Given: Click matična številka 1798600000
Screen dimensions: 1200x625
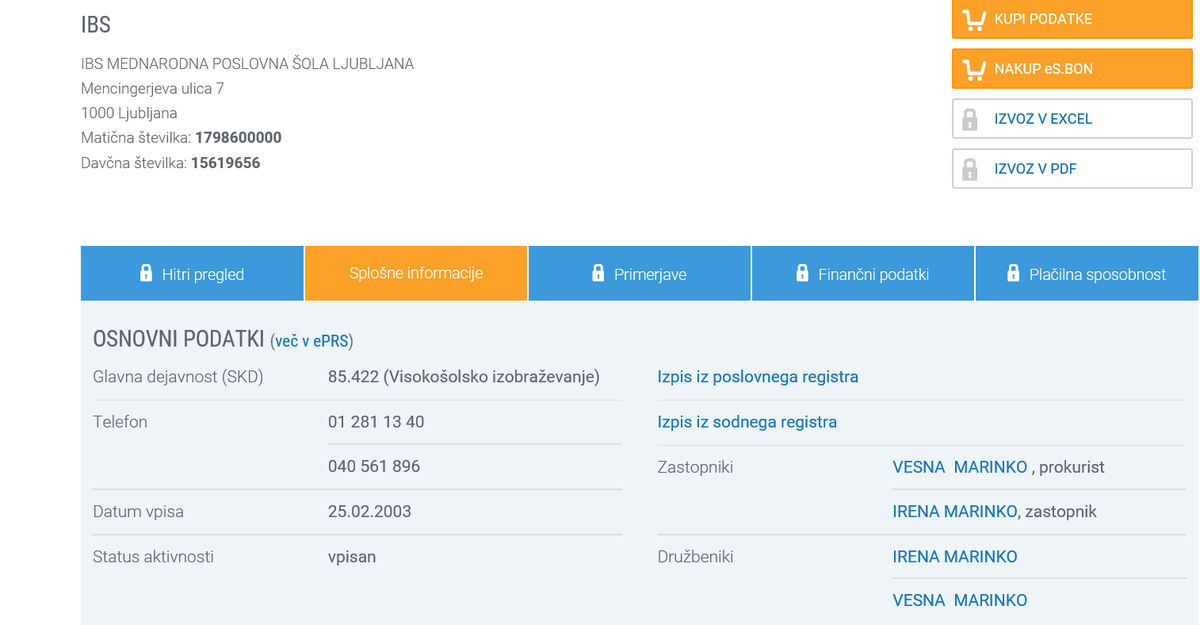Looking at the screenshot, I should 238,138.
